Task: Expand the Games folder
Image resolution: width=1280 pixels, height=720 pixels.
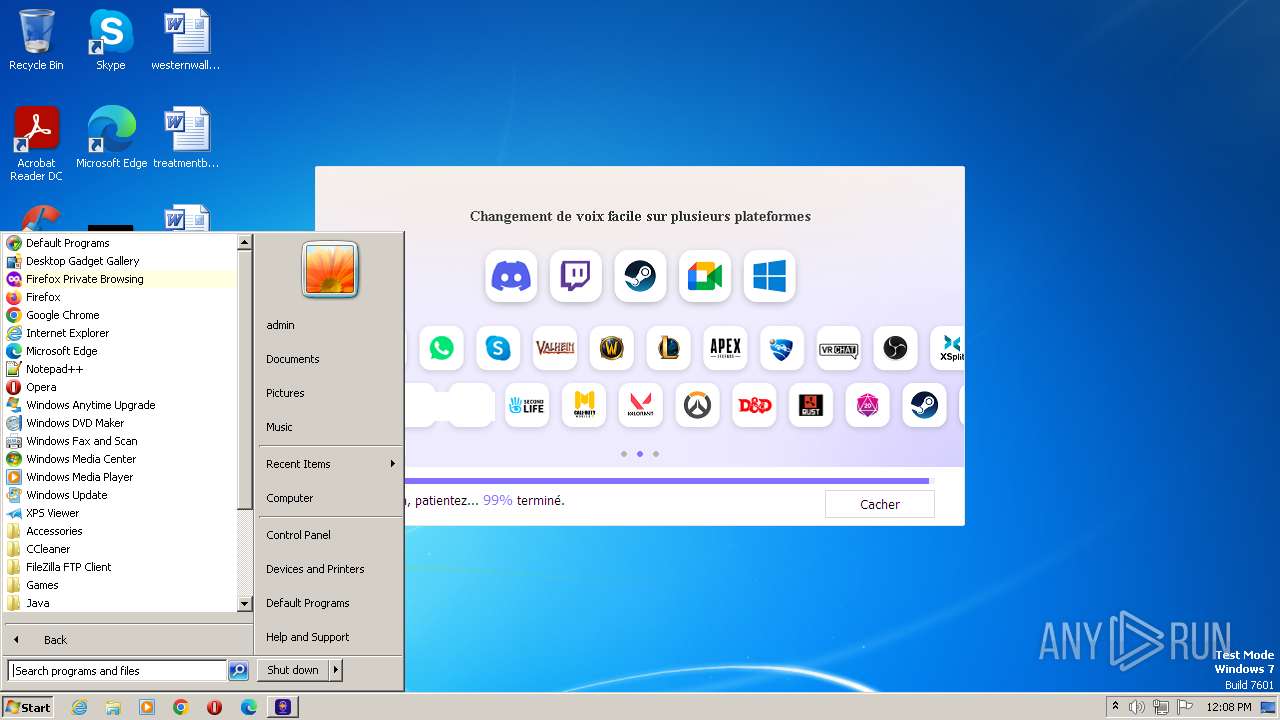Action: point(120,585)
